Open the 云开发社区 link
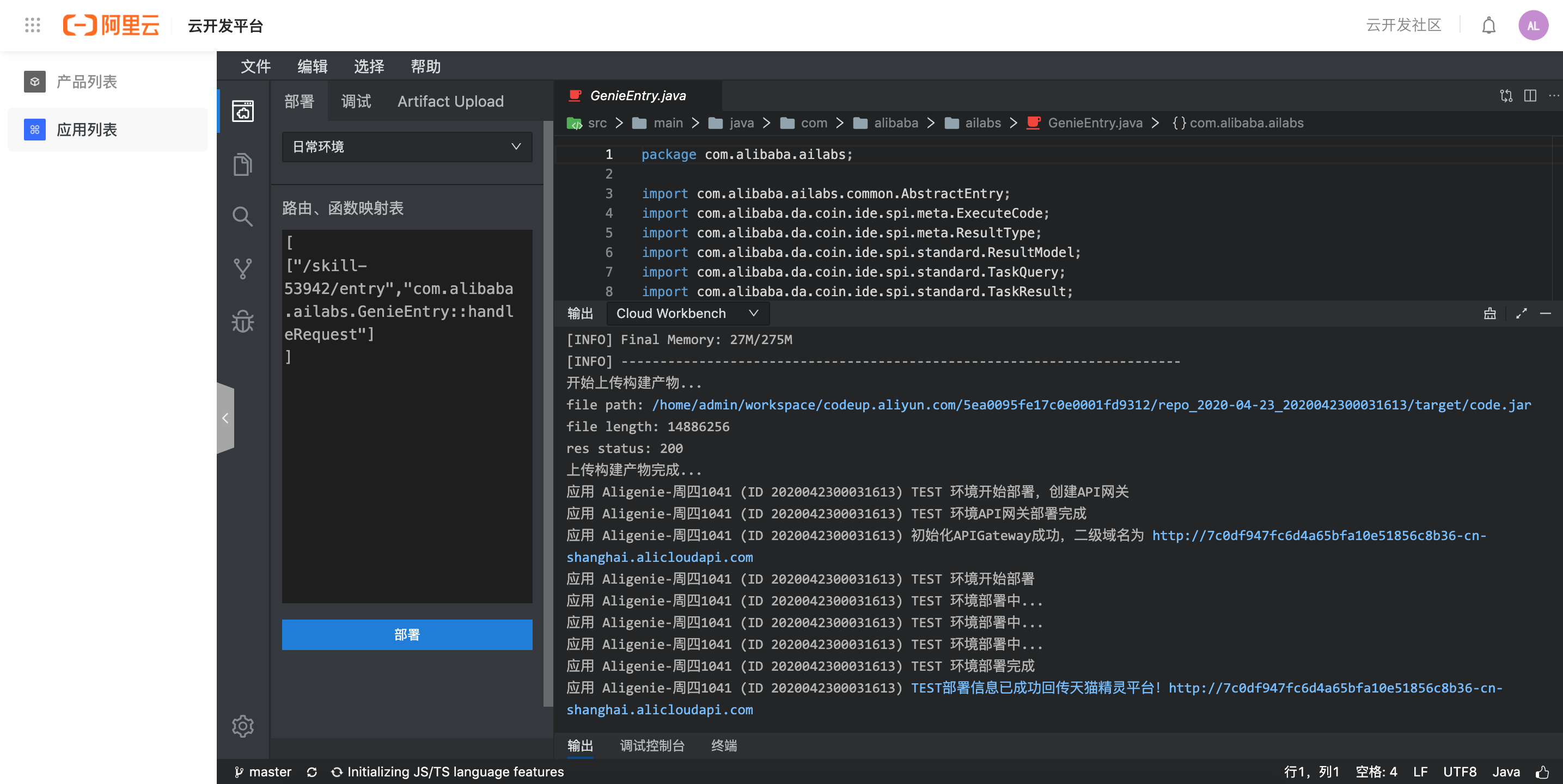 [x=1403, y=25]
